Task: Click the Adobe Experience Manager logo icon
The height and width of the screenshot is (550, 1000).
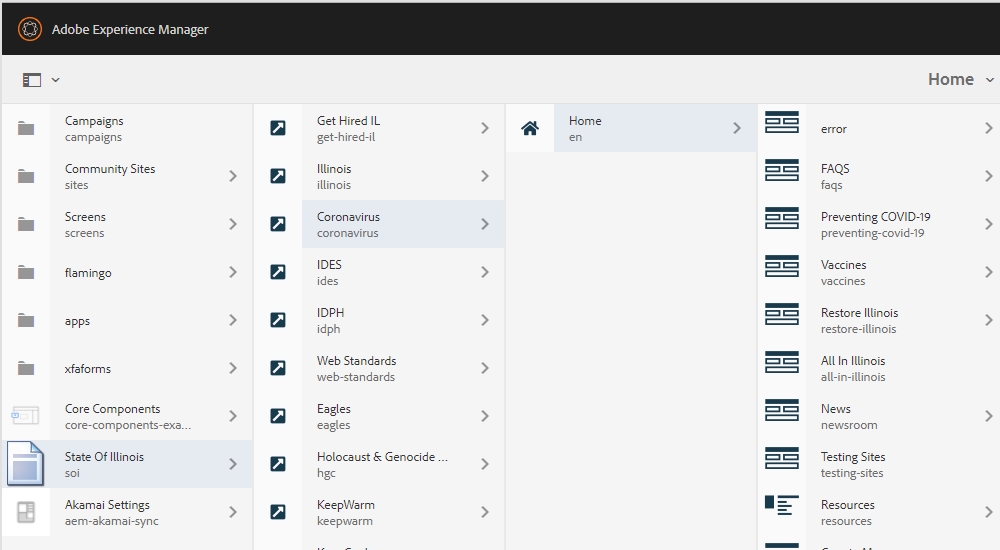Action: (x=30, y=29)
